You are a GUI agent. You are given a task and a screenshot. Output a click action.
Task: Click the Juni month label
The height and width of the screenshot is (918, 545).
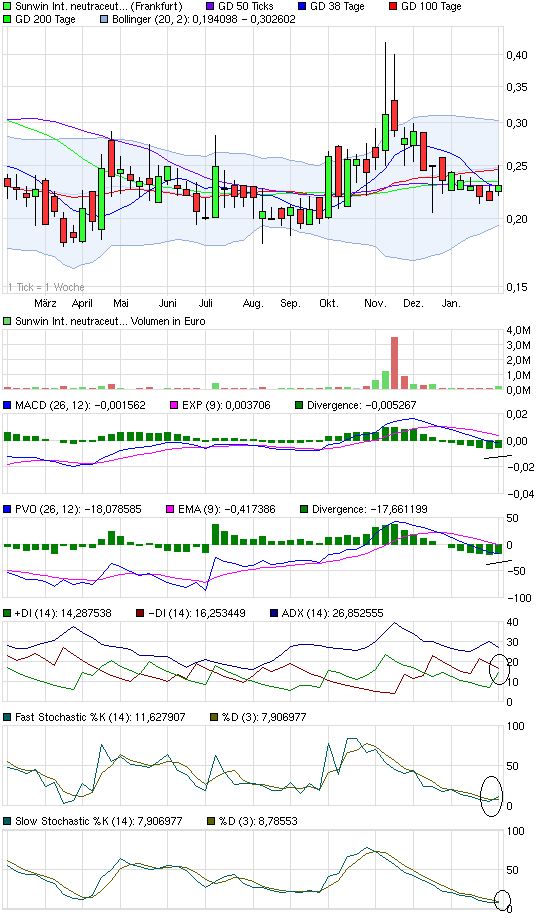click(168, 303)
